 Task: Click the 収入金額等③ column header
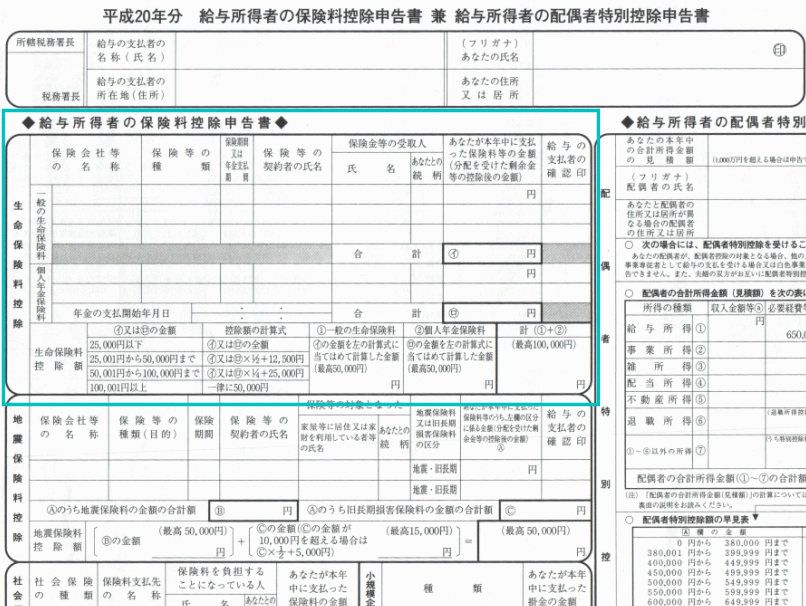[x=736, y=307]
